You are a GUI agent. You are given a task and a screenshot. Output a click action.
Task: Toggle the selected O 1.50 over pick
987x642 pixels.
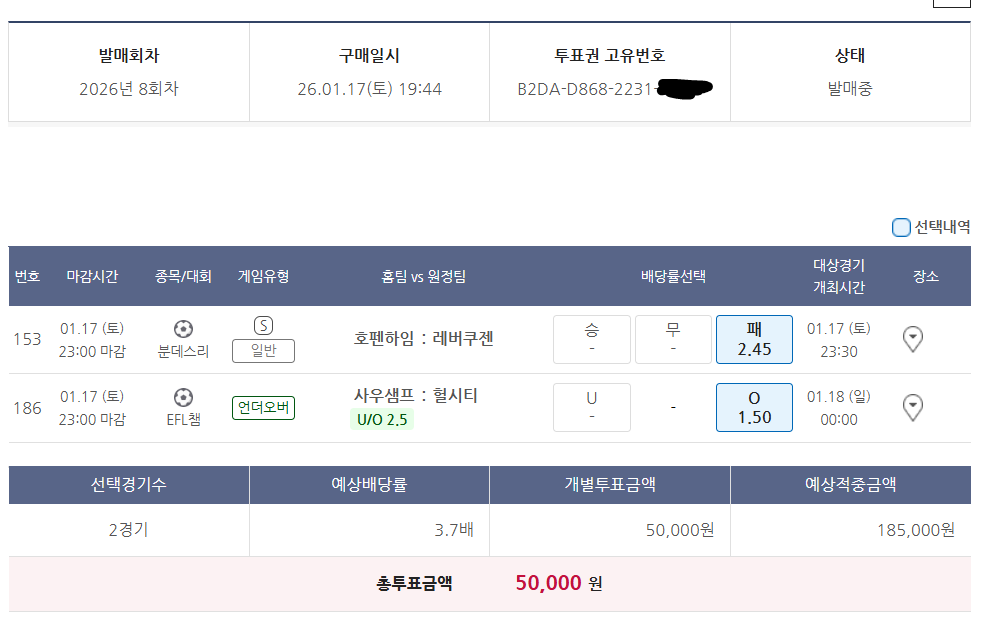tap(753, 405)
